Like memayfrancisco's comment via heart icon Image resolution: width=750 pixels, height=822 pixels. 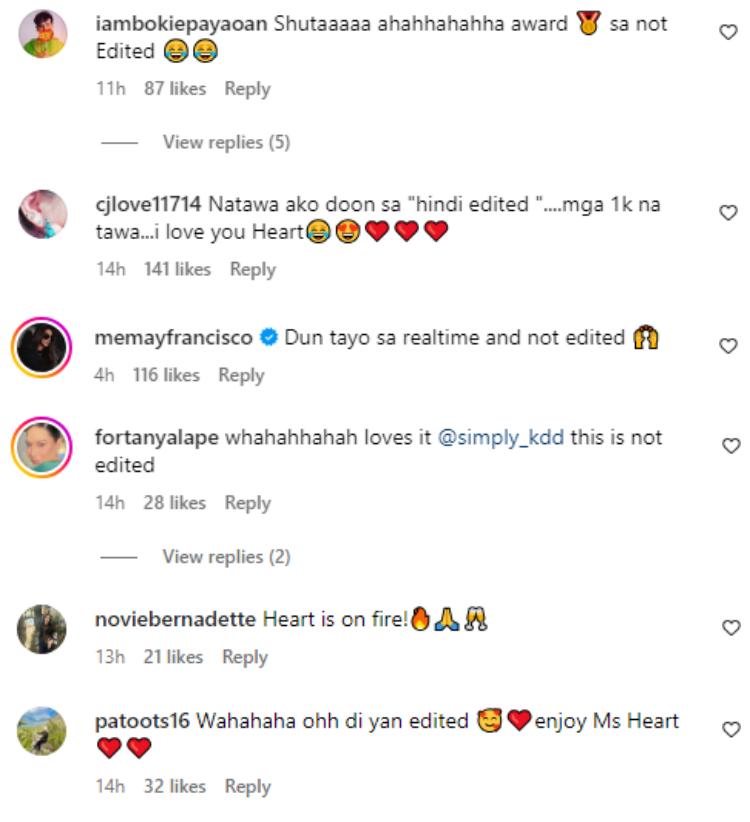730,346
